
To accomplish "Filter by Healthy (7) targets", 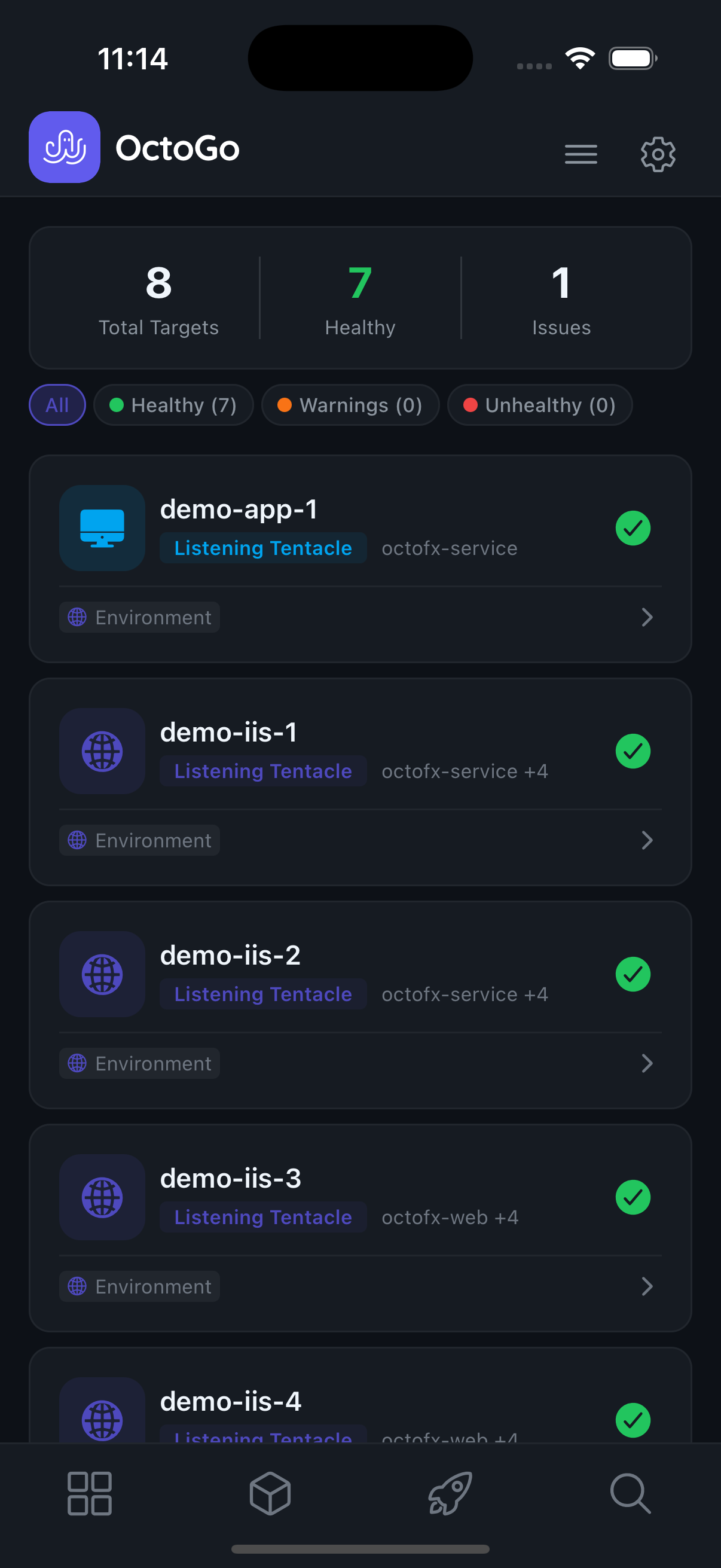I will (x=173, y=405).
